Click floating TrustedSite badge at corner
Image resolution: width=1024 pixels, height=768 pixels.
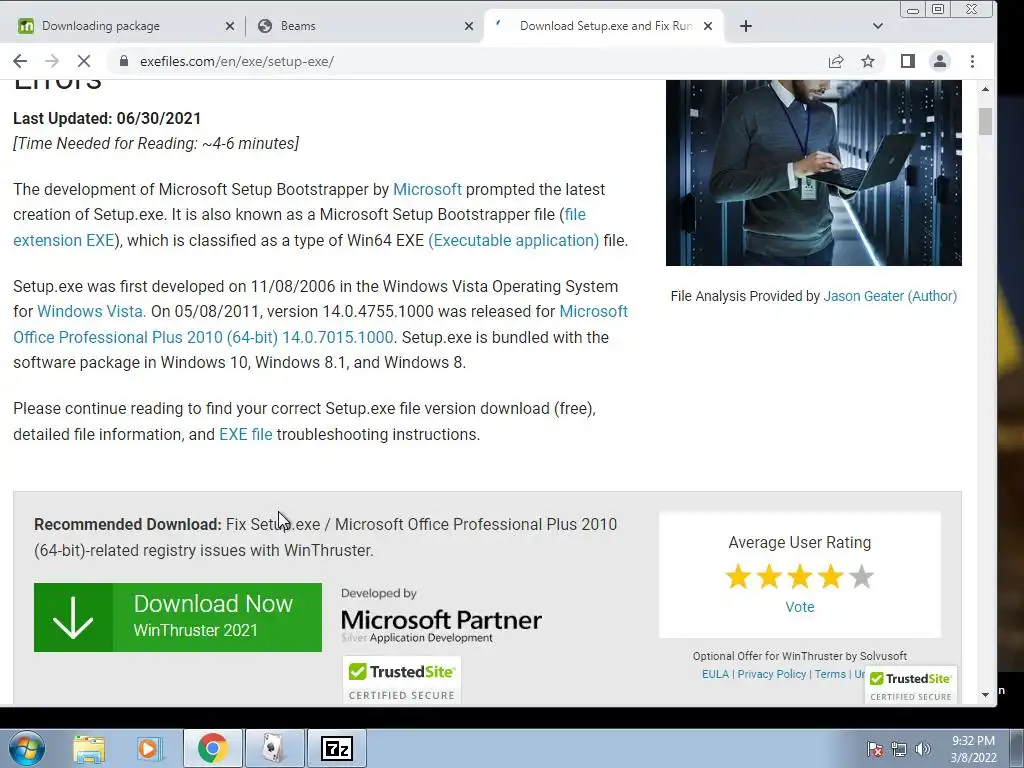[911, 685]
